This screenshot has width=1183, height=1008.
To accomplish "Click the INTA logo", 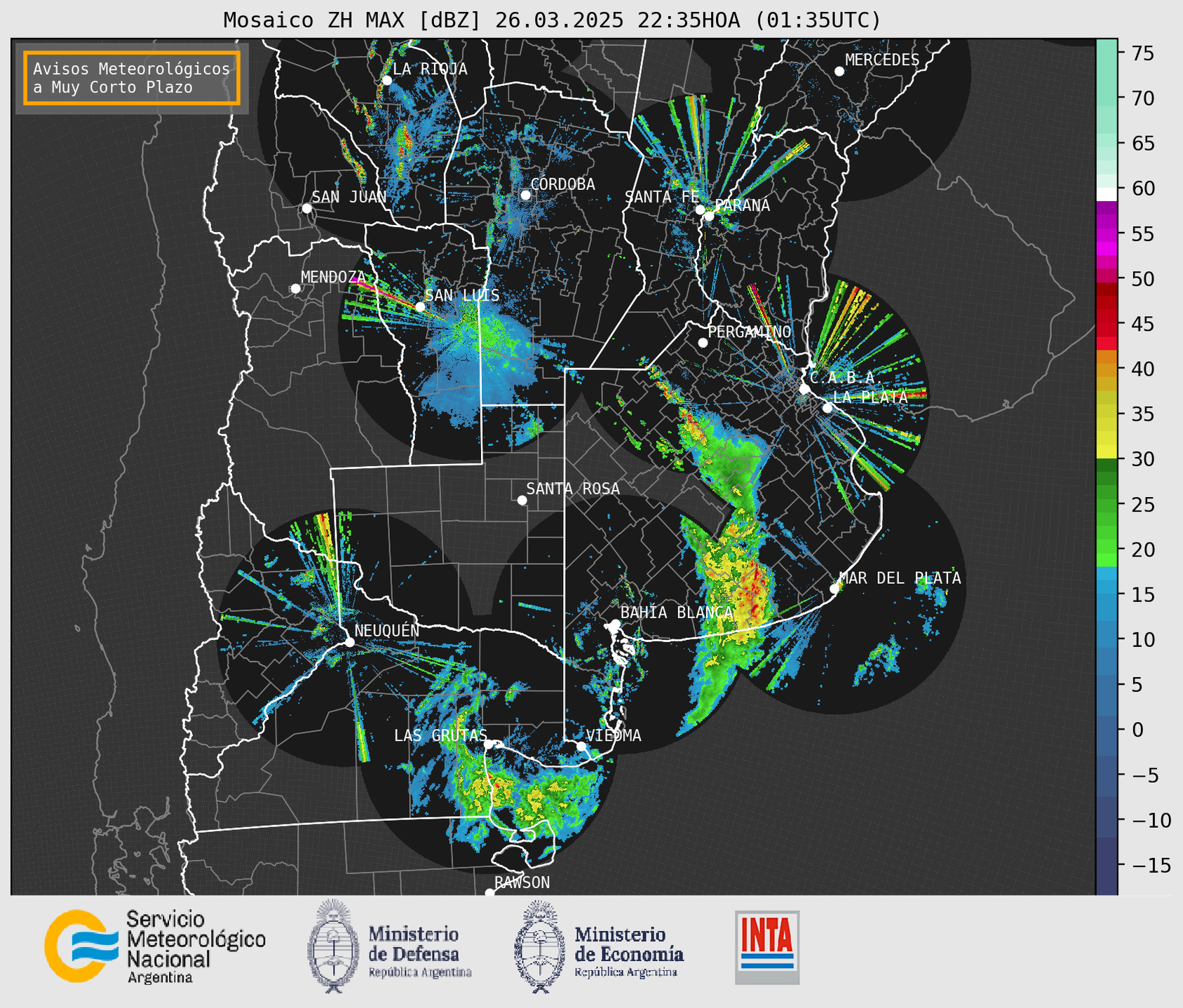I will pyautogui.click(x=767, y=947).
